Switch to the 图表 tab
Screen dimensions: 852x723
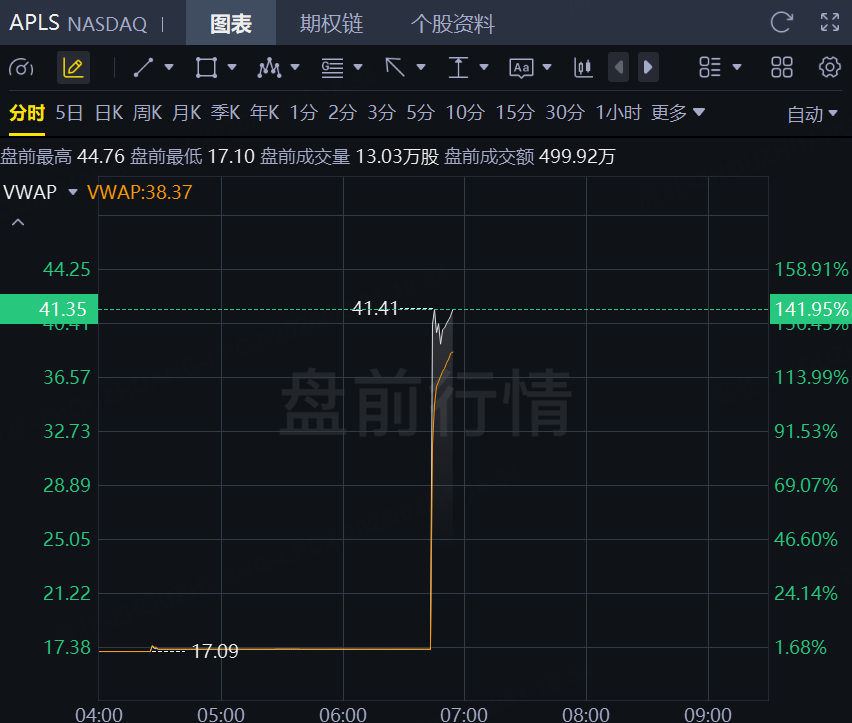(231, 23)
